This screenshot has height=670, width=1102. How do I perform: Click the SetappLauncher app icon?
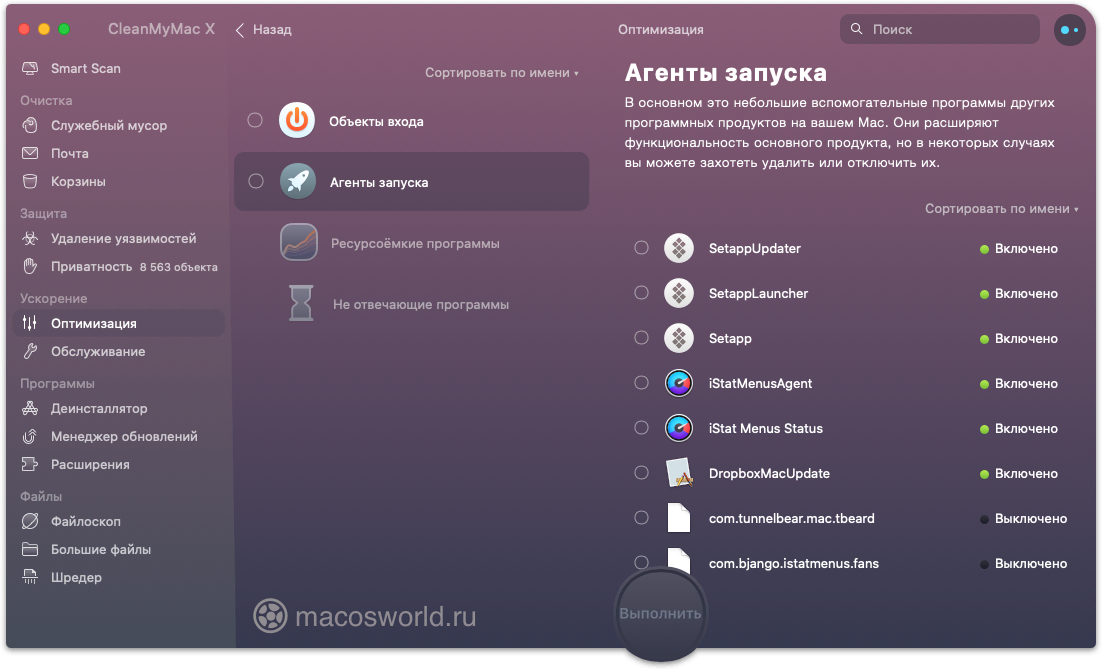coord(679,293)
